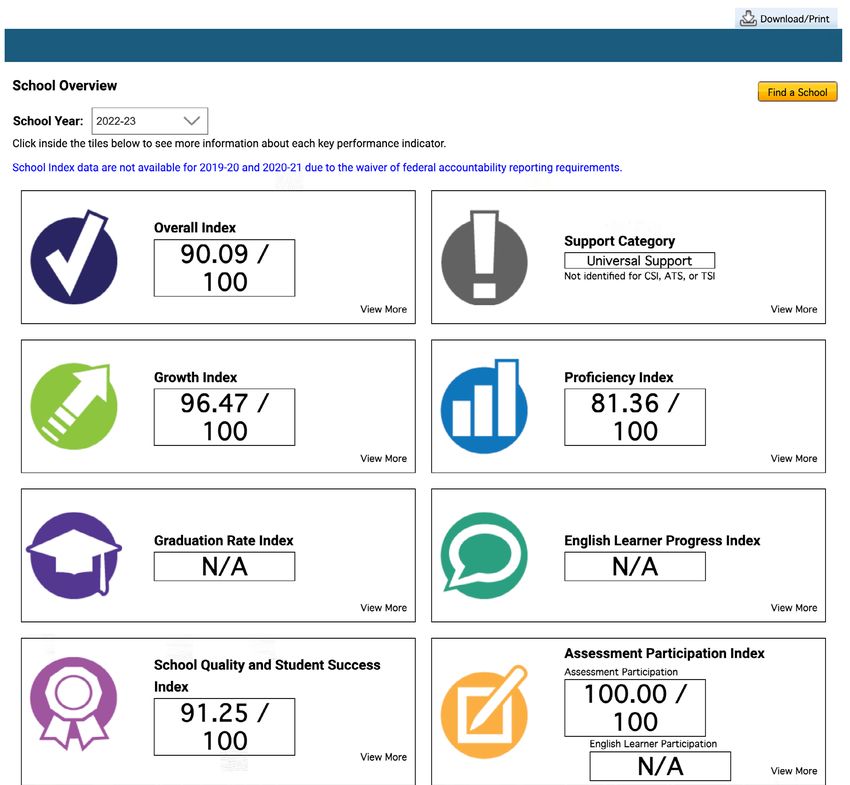Open View More in Assessment Participation tile
The image size is (850, 785).
coord(794,770)
